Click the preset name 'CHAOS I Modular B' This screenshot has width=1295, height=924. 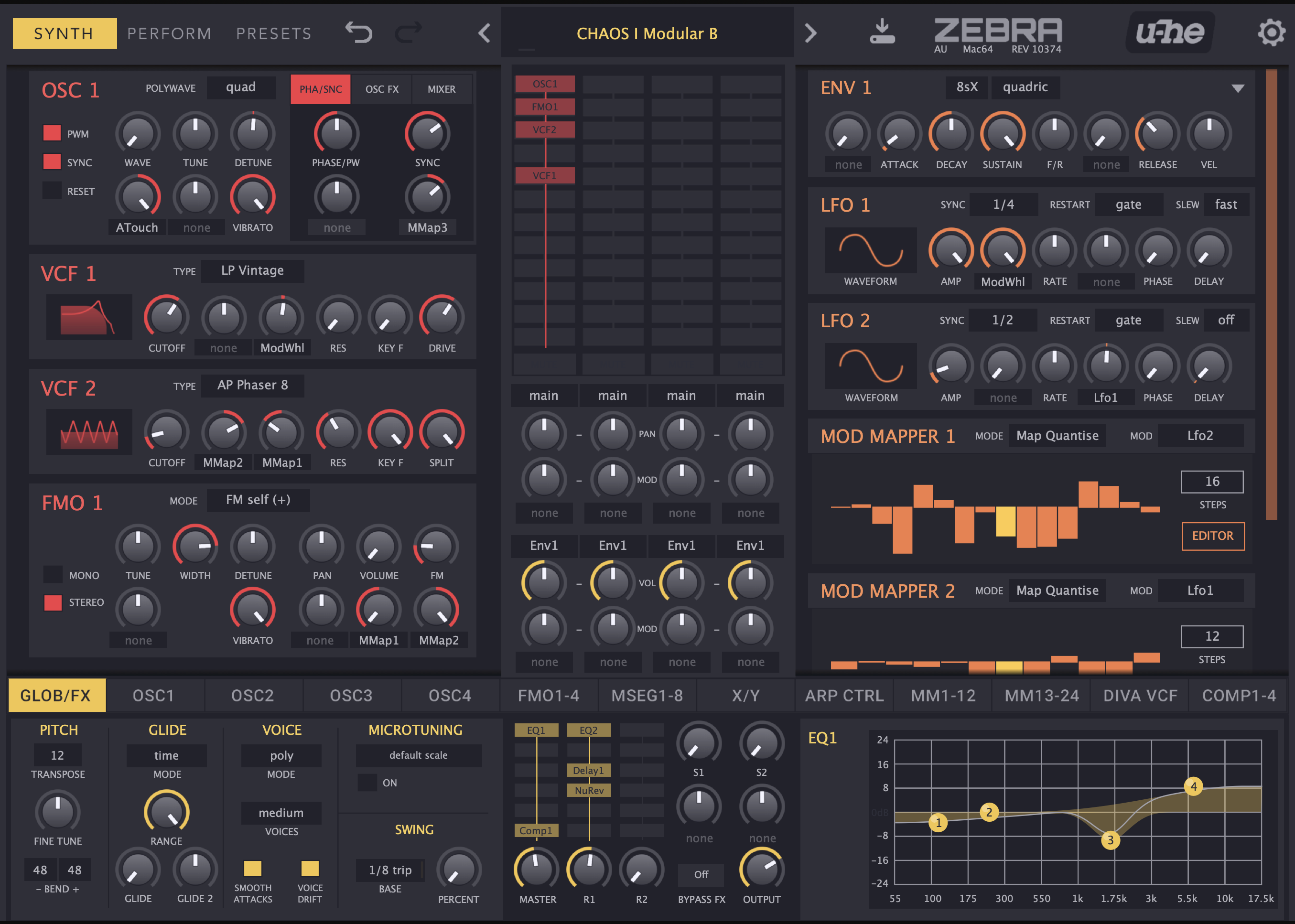pos(647,33)
